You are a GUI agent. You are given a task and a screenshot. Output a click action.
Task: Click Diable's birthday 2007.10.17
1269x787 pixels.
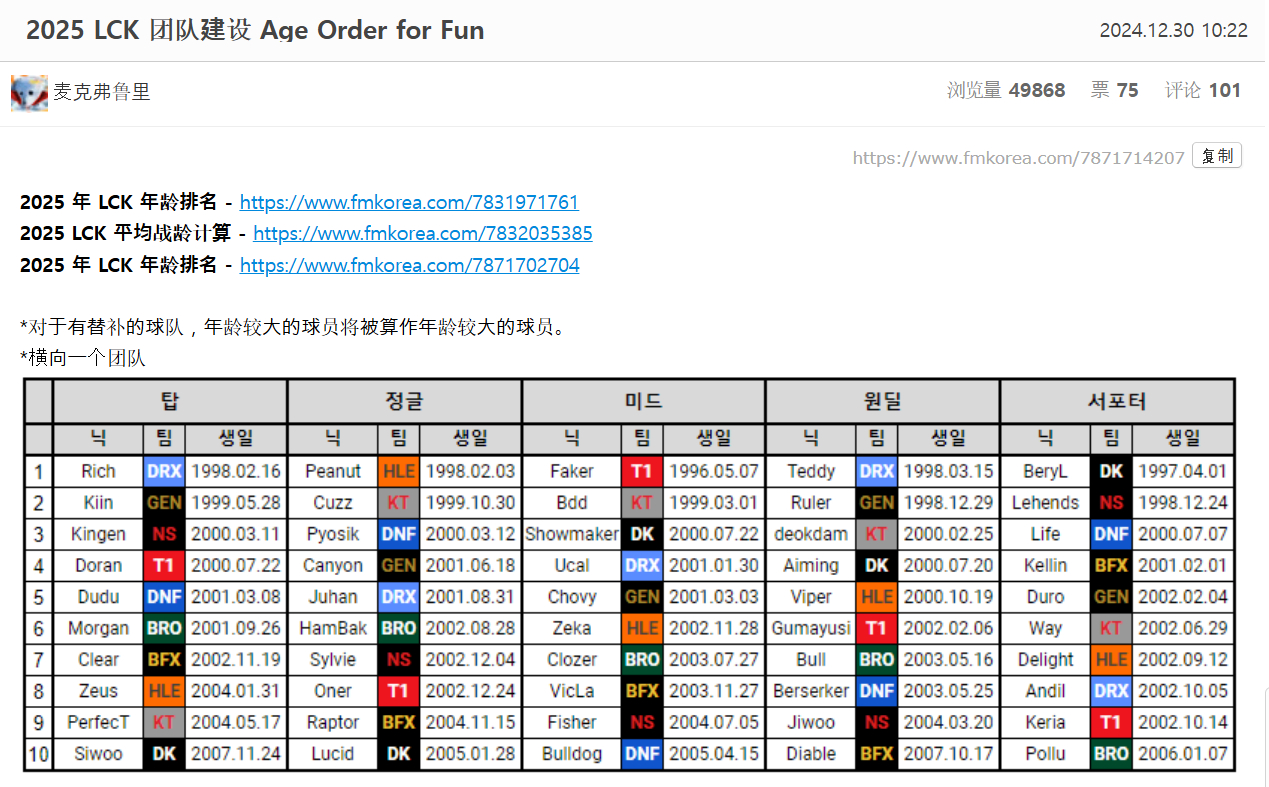pos(949,754)
